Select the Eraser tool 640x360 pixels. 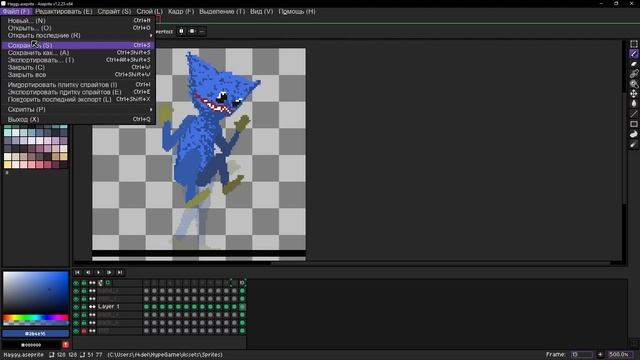pyautogui.click(x=633, y=64)
